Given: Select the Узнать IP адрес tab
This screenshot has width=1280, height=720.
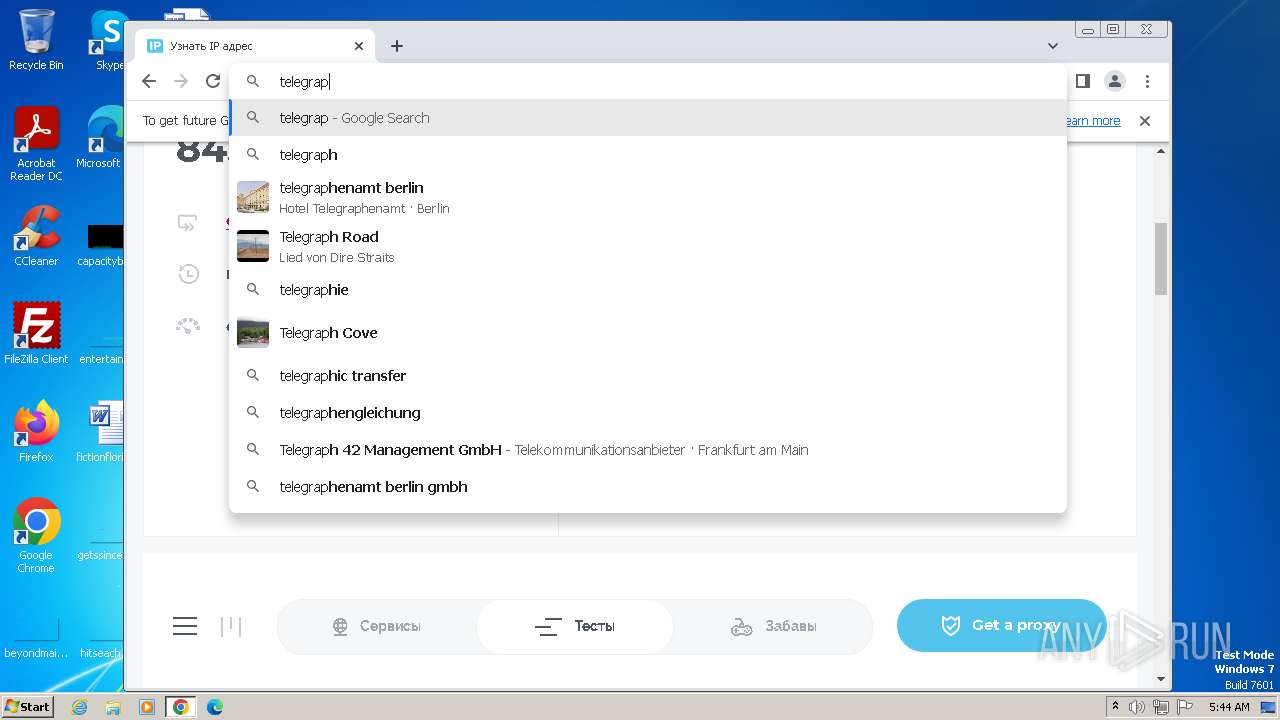Looking at the screenshot, I should click(x=255, y=46).
